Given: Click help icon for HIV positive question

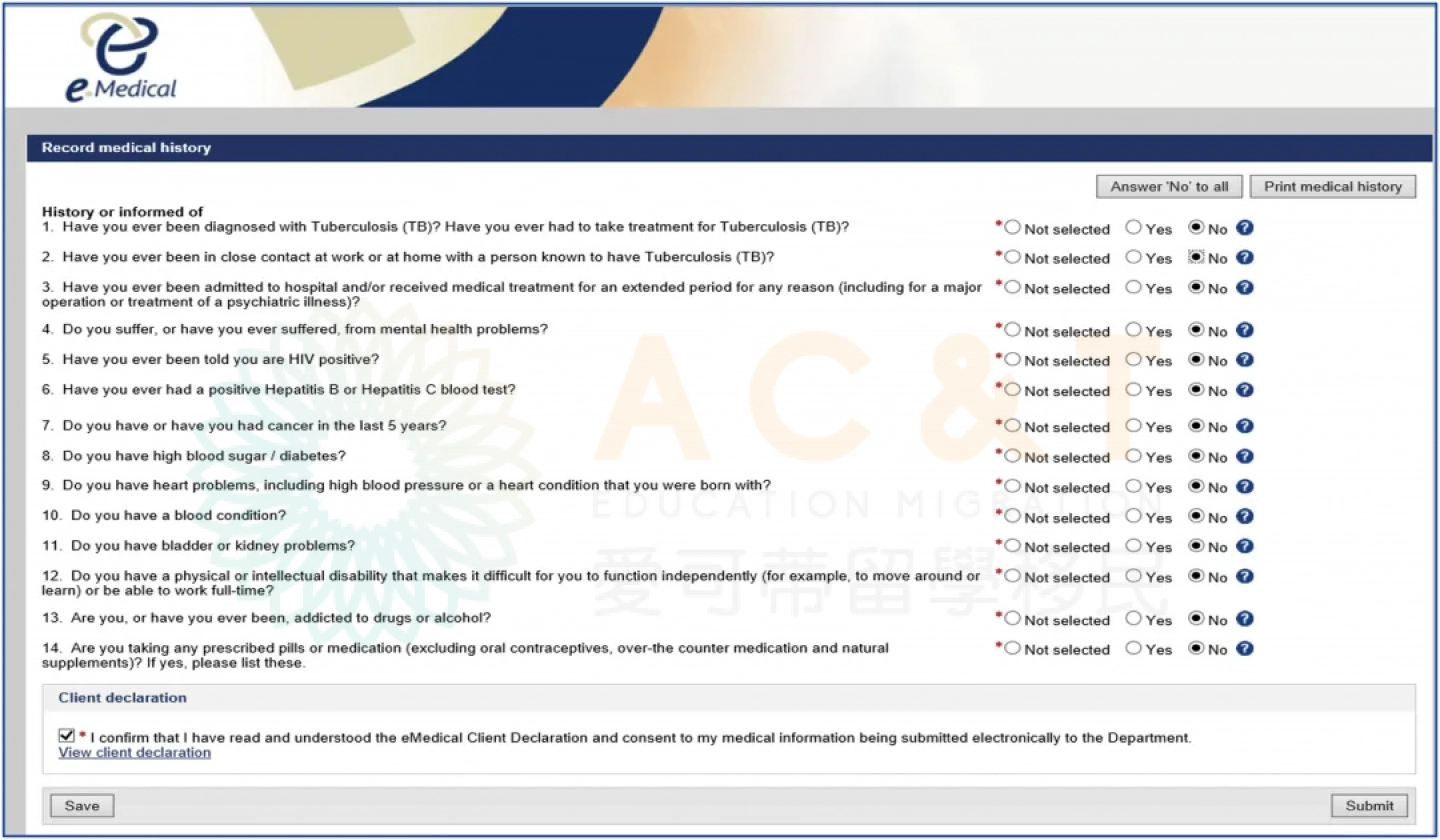Looking at the screenshot, I should [1244, 360].
